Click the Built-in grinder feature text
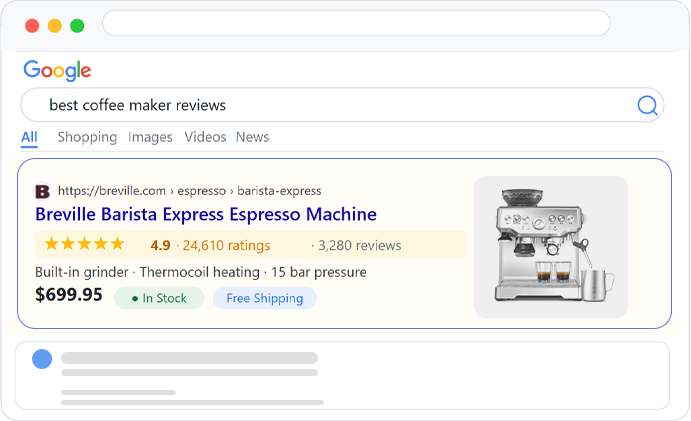Viewport: 691px width, 421px height. (82, 272)
